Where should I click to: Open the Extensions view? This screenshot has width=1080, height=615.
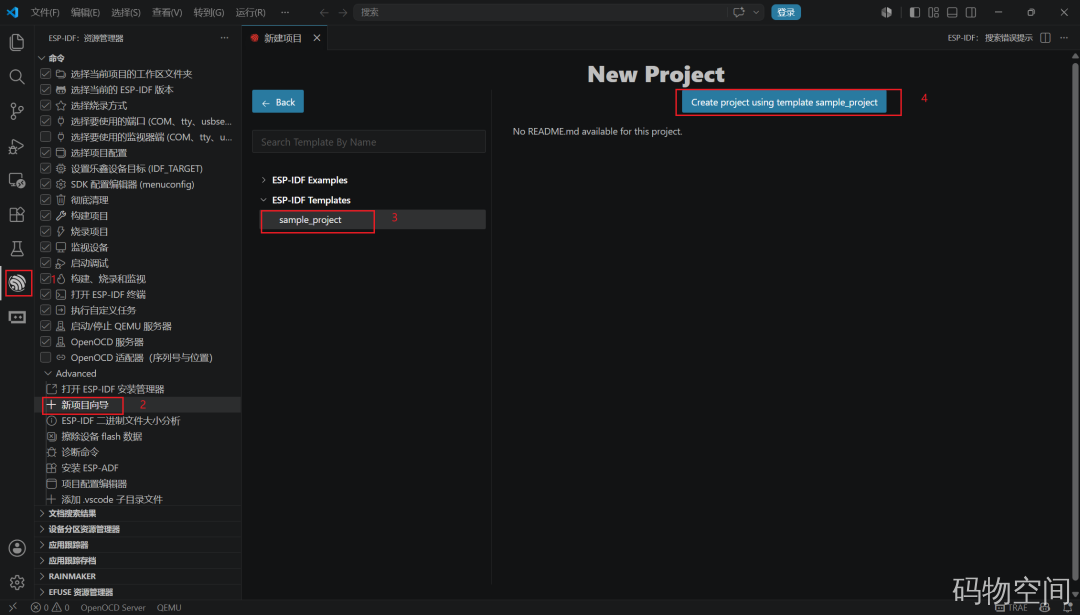tap(17, 214)
